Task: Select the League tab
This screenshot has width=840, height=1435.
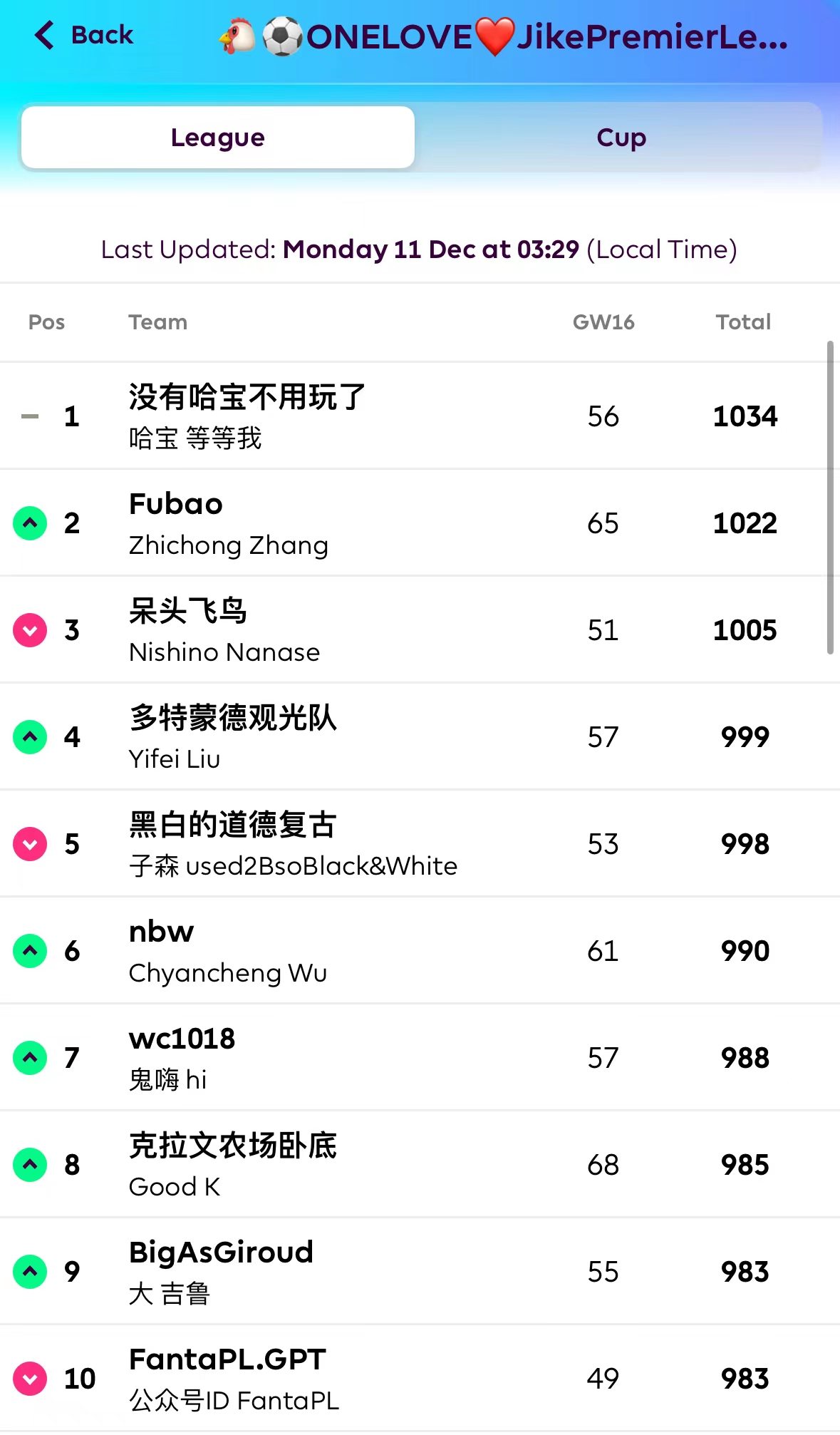Action: pos(218,138)
